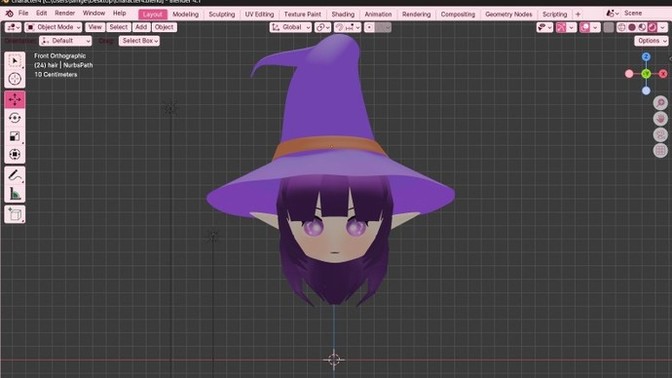The width and height of the screenshot is (672, 378).
Task: Open the viewport shading options arrow
Action: 663,27
